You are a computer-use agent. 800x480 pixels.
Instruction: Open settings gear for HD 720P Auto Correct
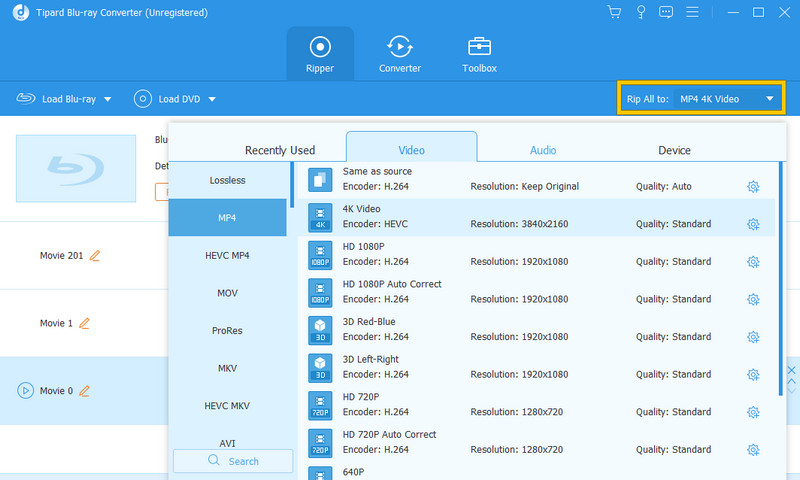[753, 450]
